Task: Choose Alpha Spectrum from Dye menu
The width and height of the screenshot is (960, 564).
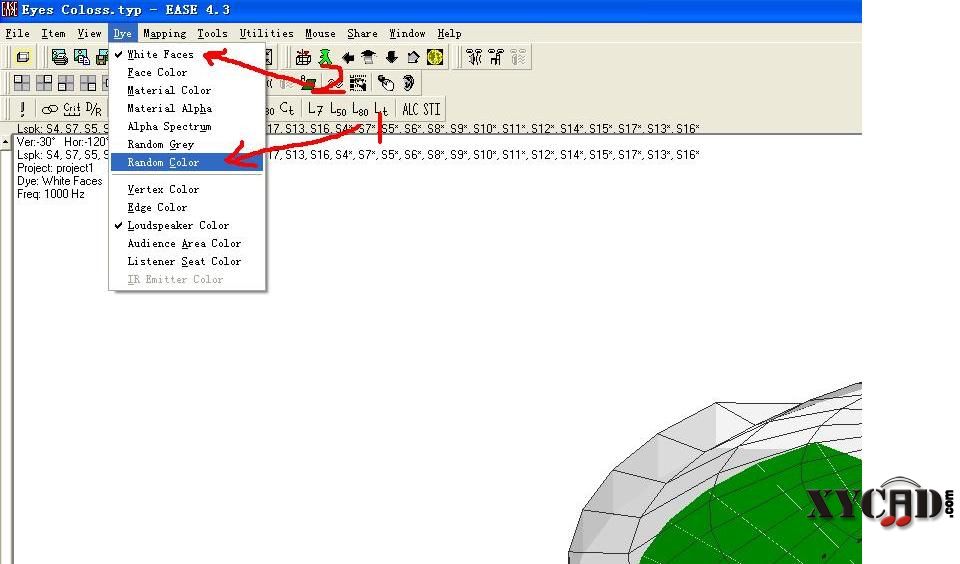Action: point(187,126)
